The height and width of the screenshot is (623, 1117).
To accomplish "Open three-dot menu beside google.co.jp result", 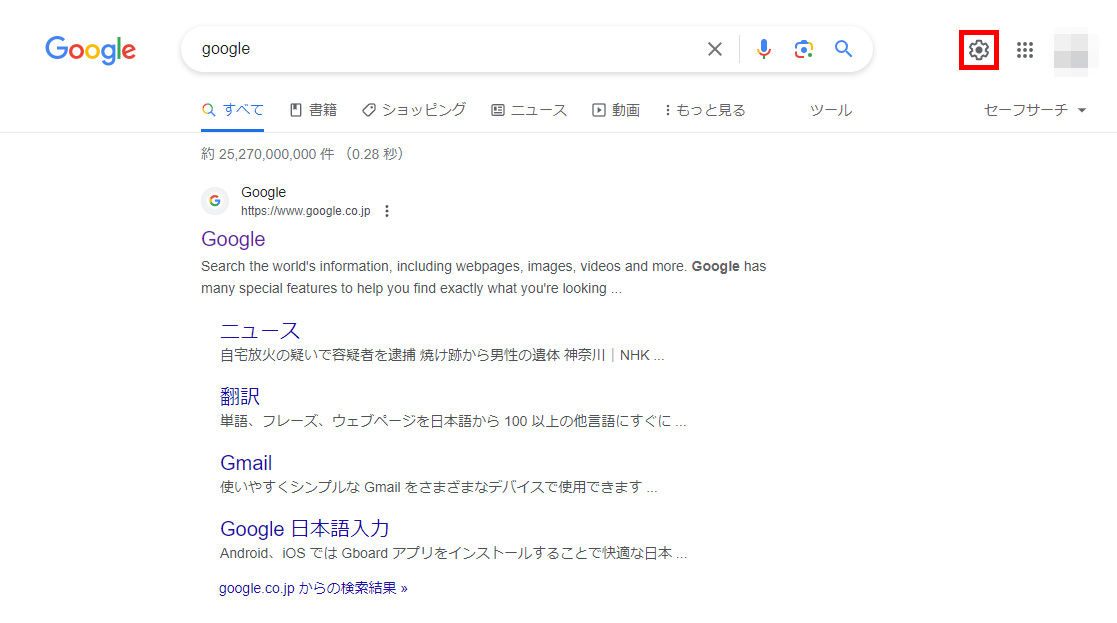I will click(x=387, y=211).
